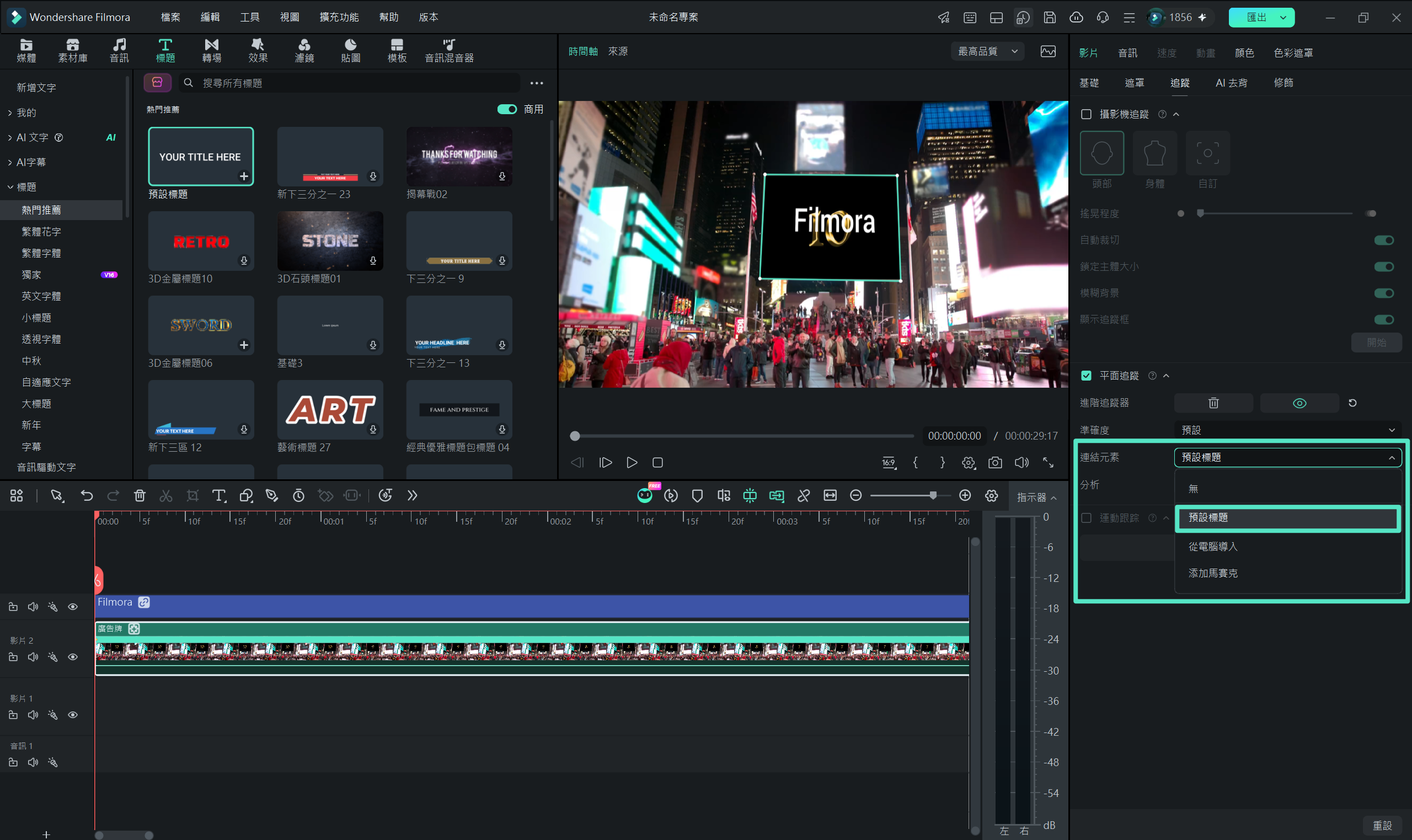1412x840 pixels.
Task: Click the timeline zoom slider handle
Action: (933, 495)
